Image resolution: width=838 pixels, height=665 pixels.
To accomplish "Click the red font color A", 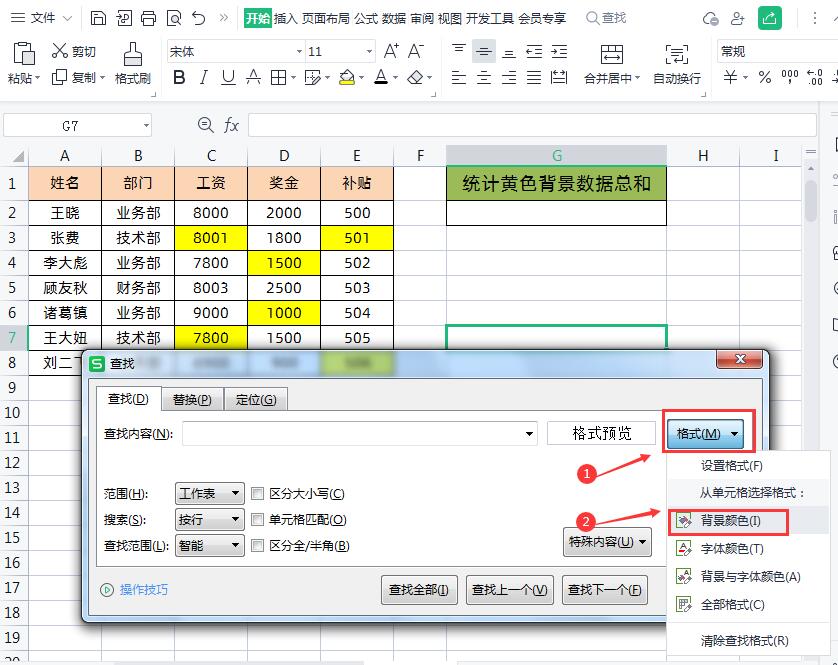I will click(x=381, y=78).
